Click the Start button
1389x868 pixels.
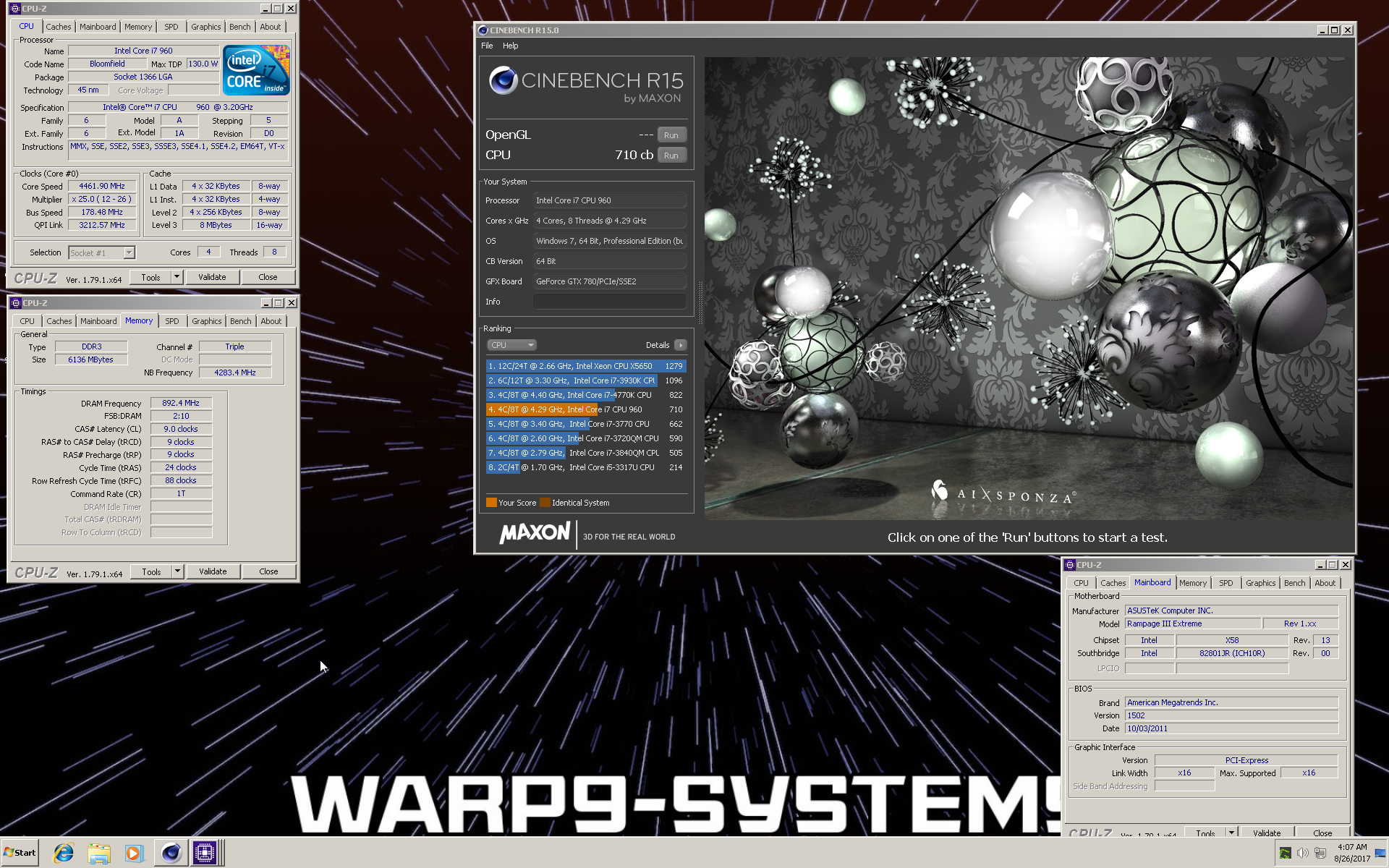tap(20, 853)
